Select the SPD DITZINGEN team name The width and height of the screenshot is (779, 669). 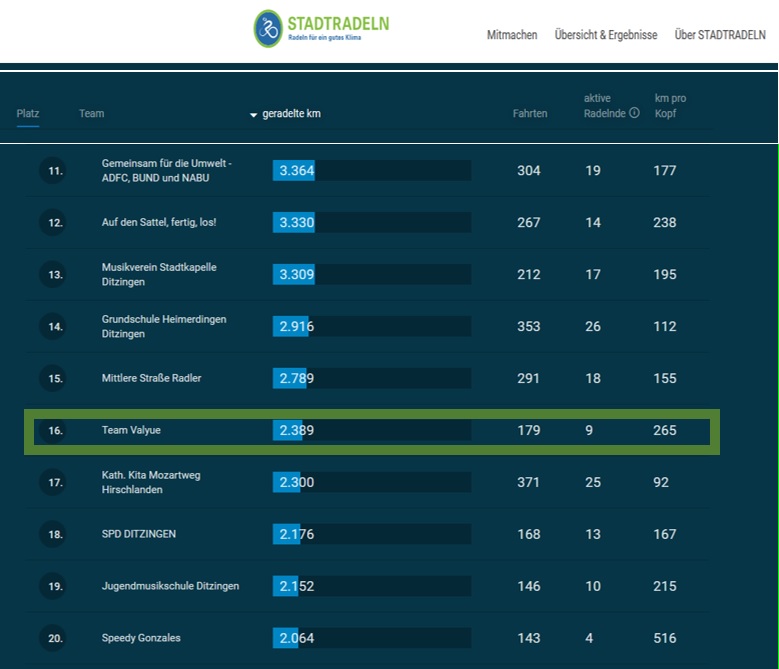click(138, 534)
